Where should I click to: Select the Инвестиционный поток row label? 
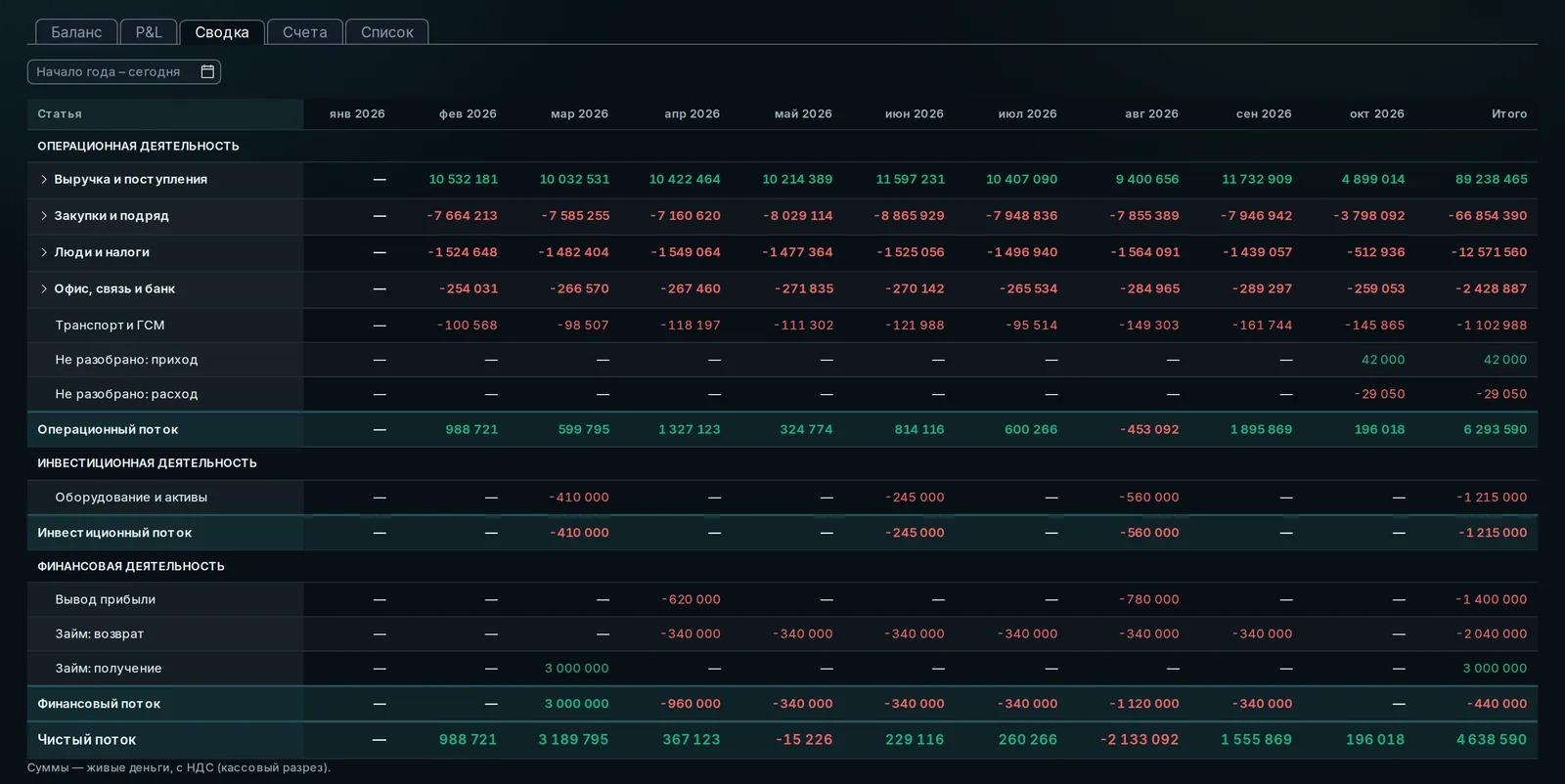click(114, 533)
